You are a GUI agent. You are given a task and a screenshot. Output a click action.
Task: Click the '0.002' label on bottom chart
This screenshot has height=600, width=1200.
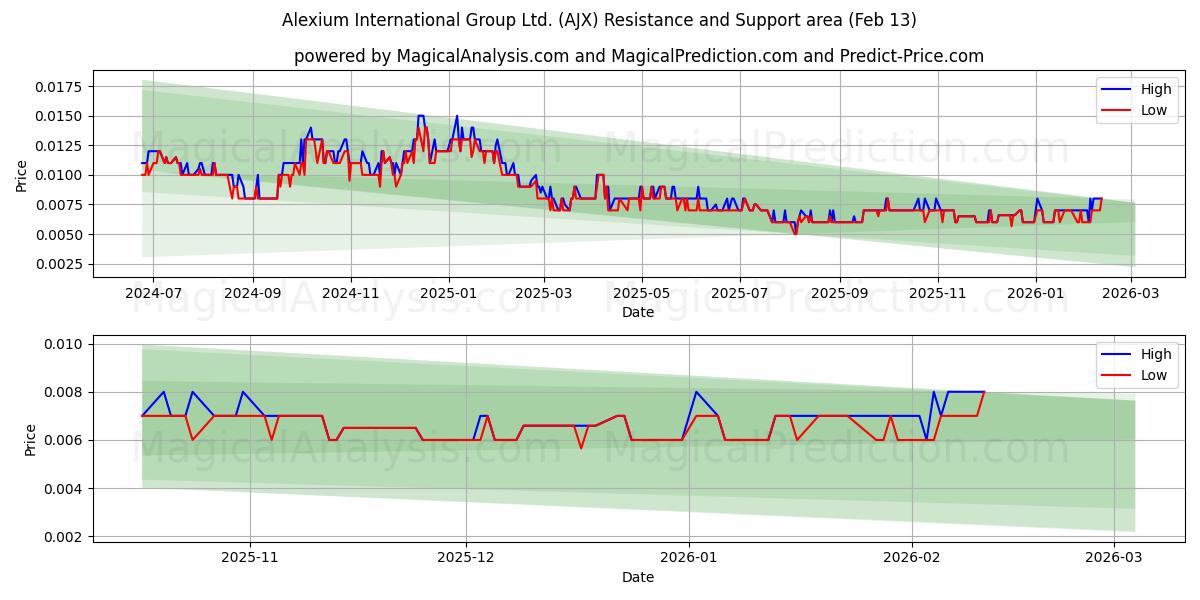click(x=65, y=538)
